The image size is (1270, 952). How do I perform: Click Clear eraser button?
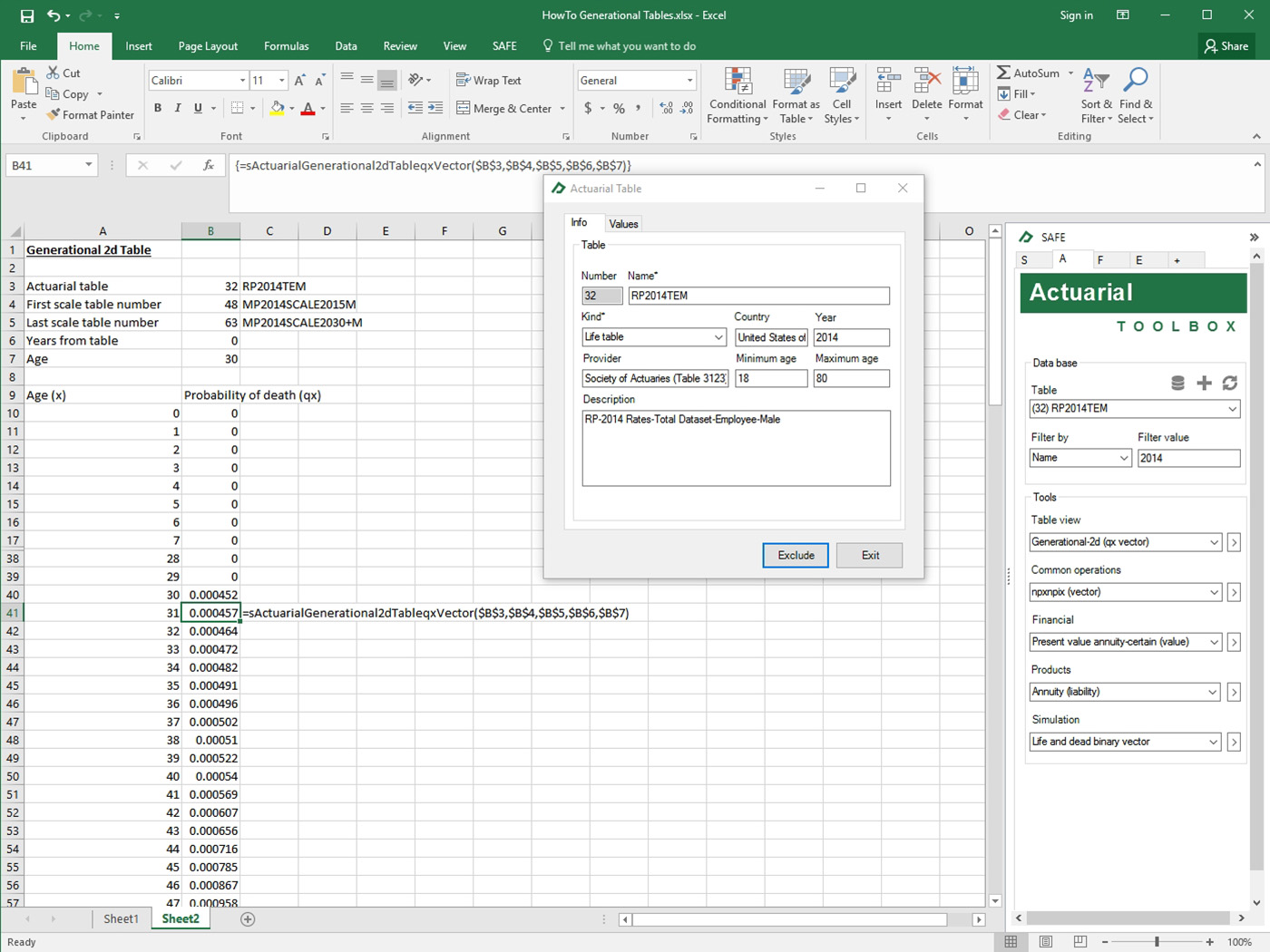tap(1022, 115)
